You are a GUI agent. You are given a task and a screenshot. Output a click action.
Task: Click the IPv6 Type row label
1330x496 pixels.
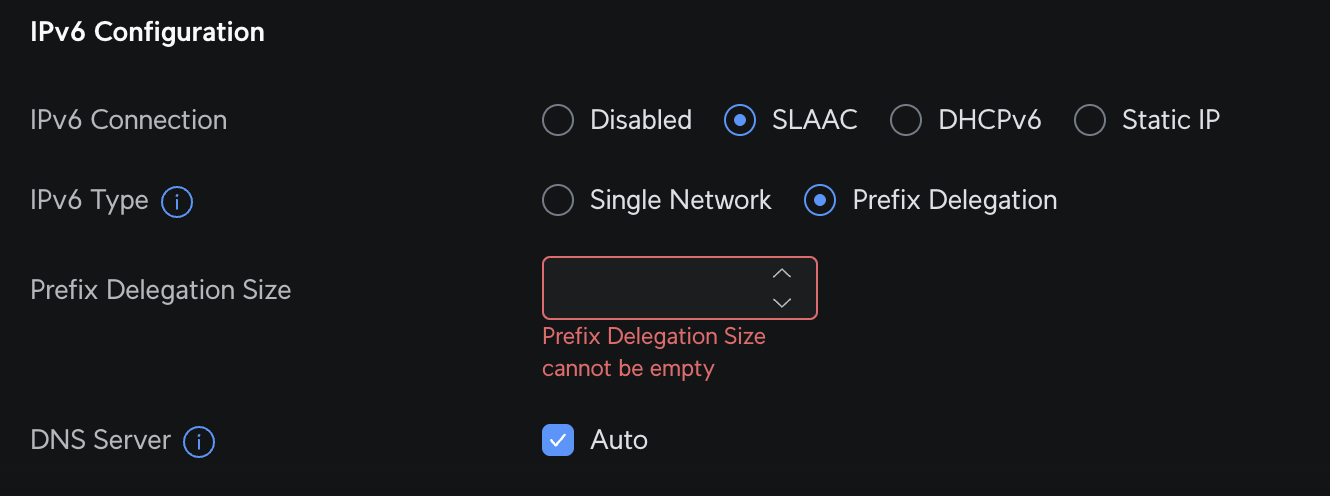(90, 200)
